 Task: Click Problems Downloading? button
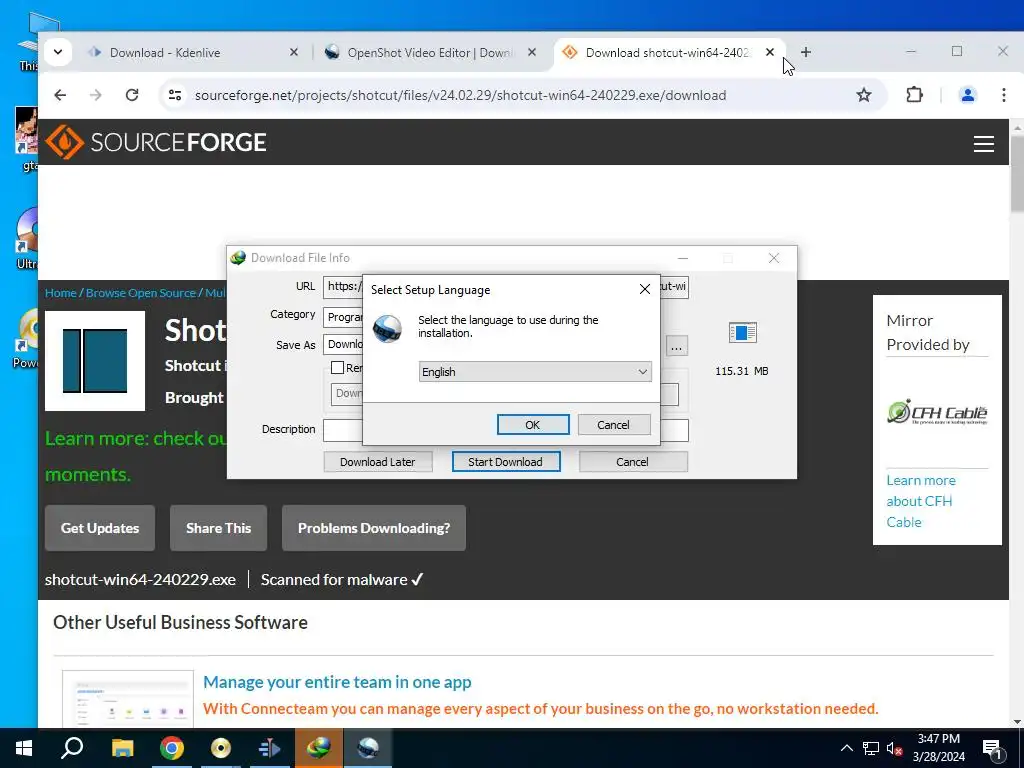[x=374, y=528]
